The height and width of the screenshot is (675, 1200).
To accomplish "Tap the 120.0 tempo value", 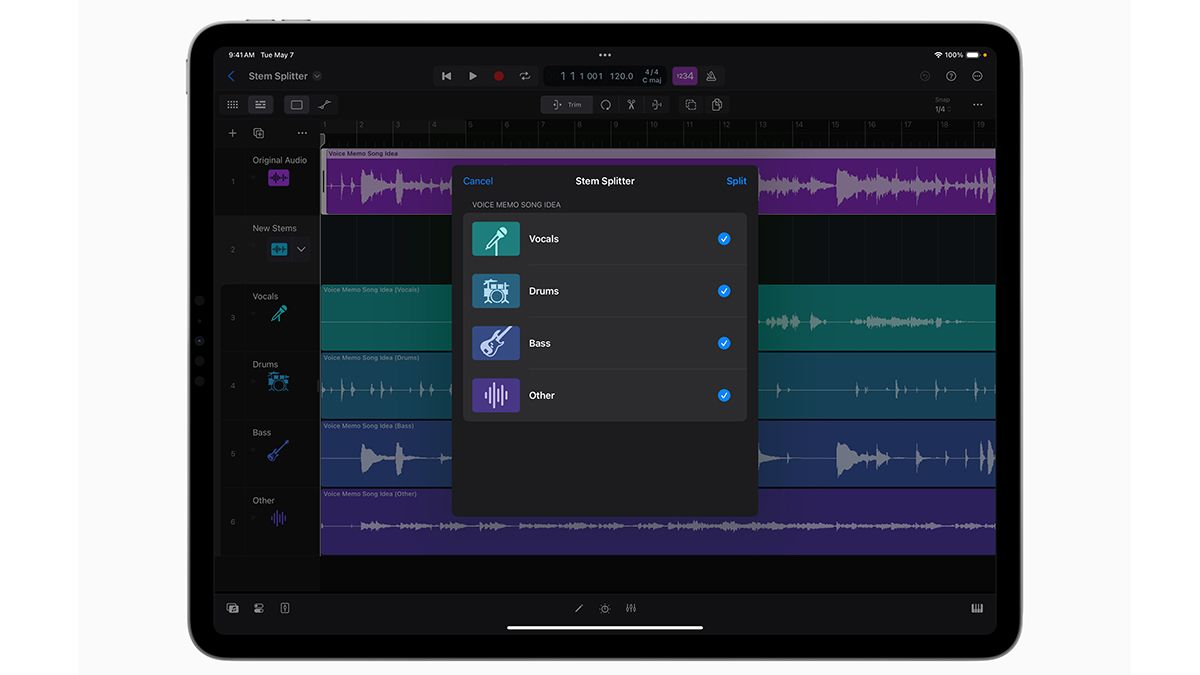I will coord(622,76).
